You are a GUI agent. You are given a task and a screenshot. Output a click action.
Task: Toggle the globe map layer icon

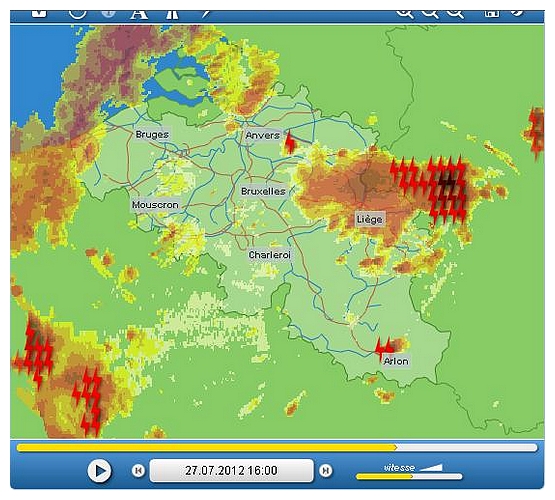109,13
